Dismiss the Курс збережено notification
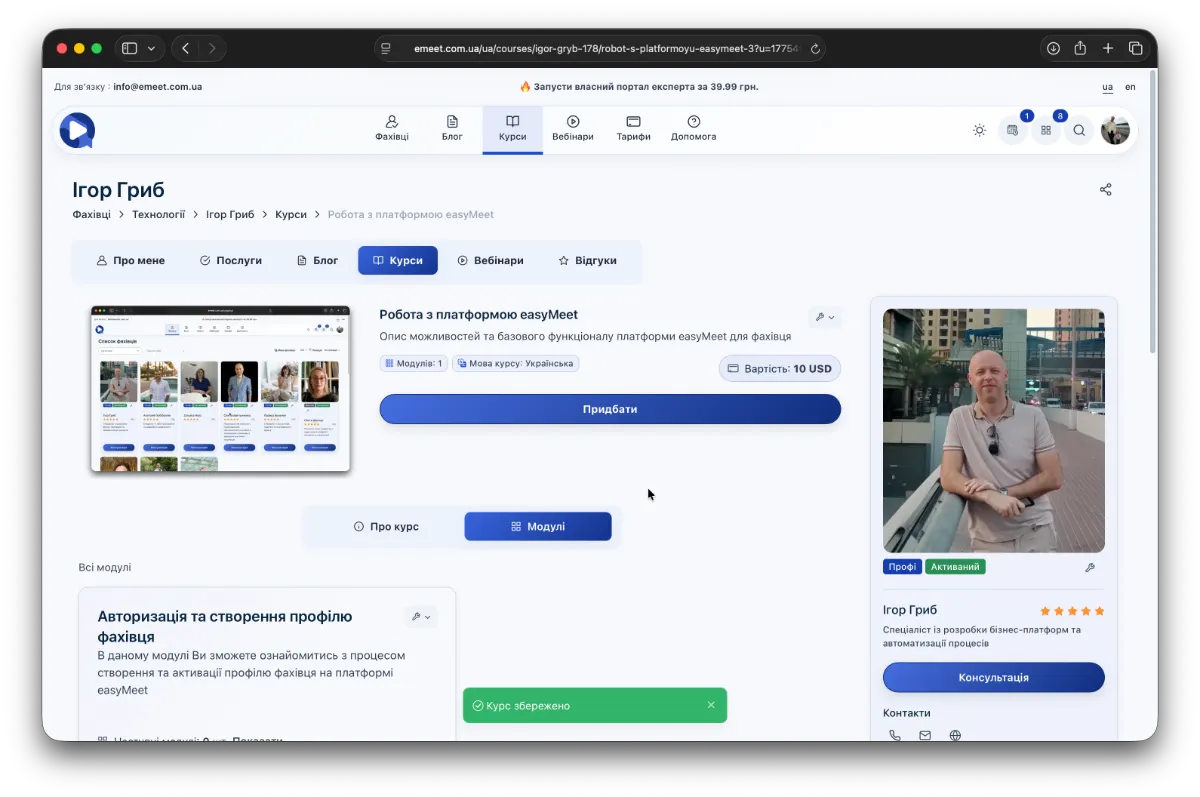1200x797 pixels. (x=711, y=705)
